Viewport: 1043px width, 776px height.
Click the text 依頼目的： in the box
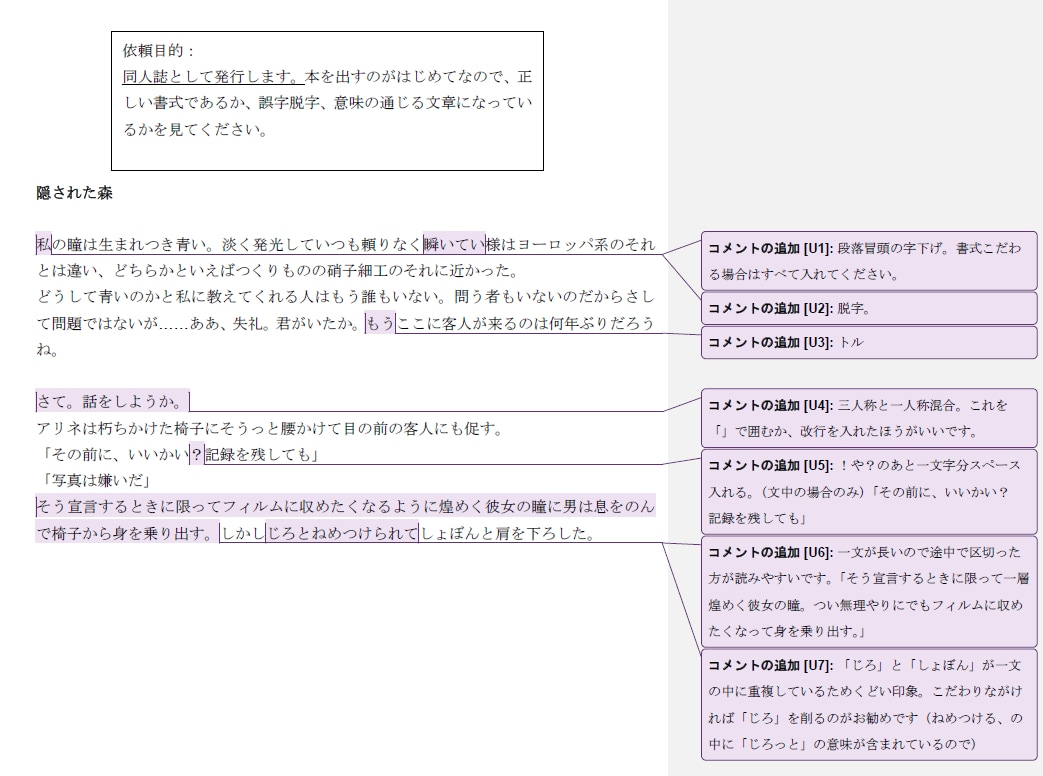click(x=159, y=51)
